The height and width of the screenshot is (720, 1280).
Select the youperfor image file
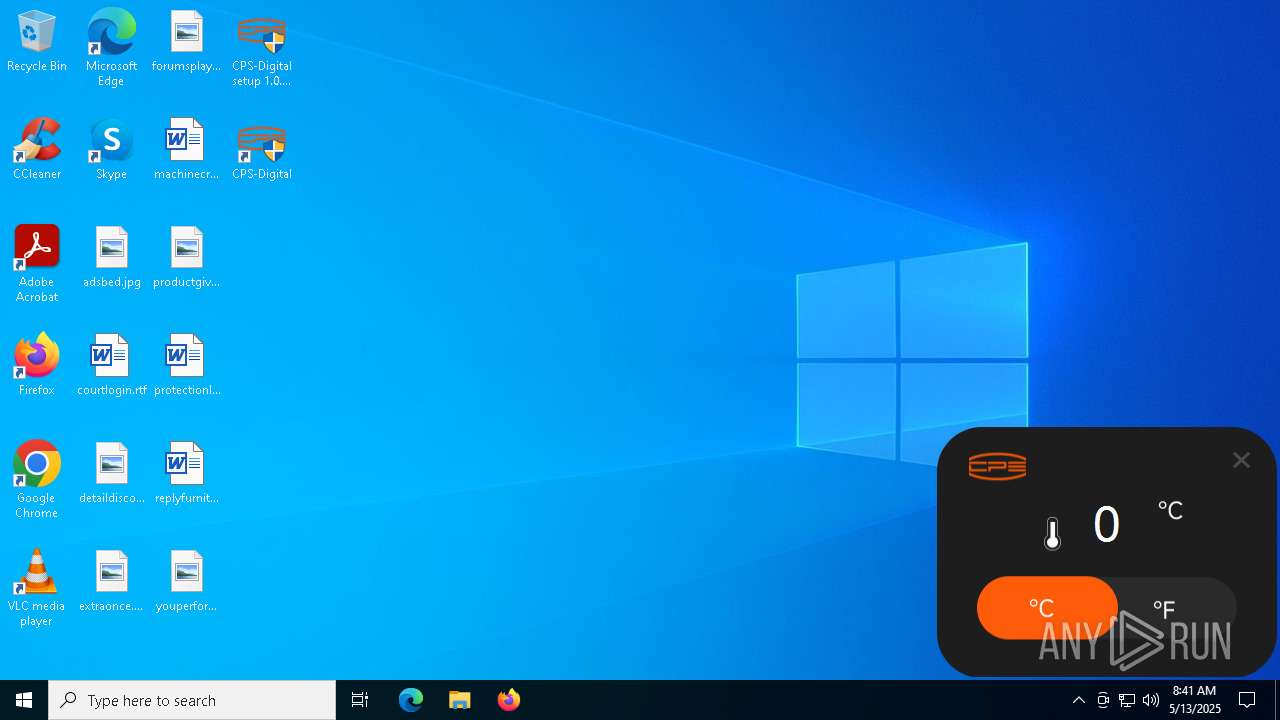(x=186, y=582)
